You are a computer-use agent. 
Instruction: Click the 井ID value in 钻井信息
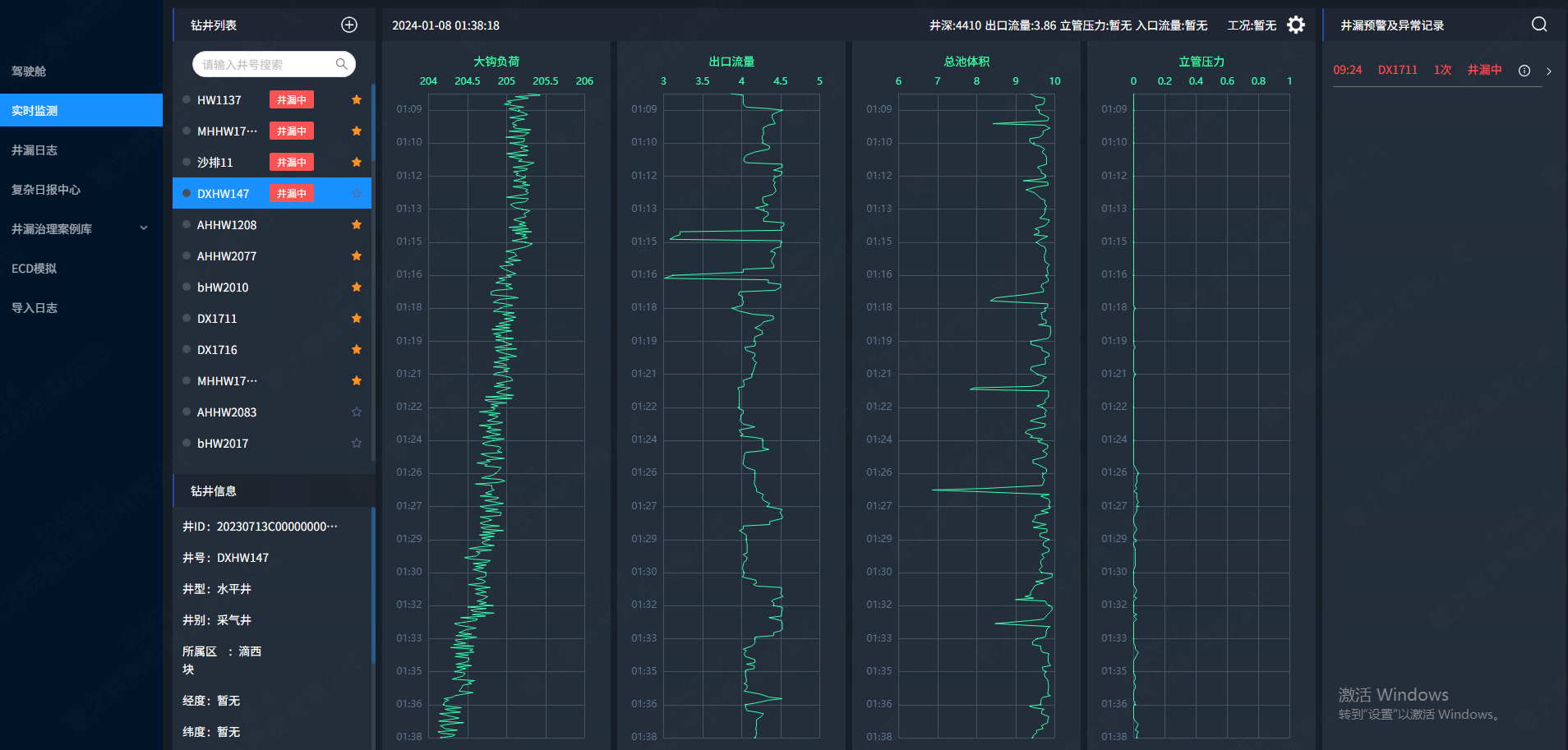point(277,527)
